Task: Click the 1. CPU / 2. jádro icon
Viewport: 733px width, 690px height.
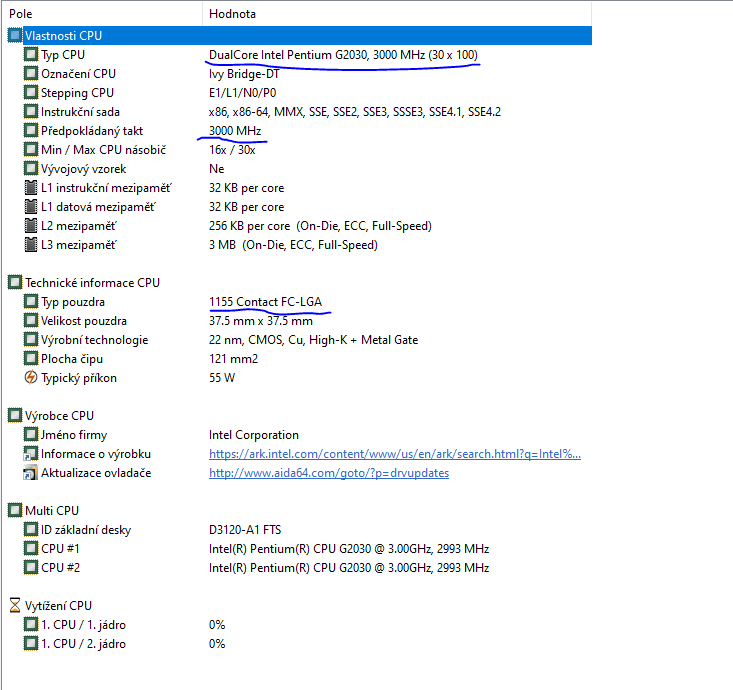Action: [x=31, y=644]
